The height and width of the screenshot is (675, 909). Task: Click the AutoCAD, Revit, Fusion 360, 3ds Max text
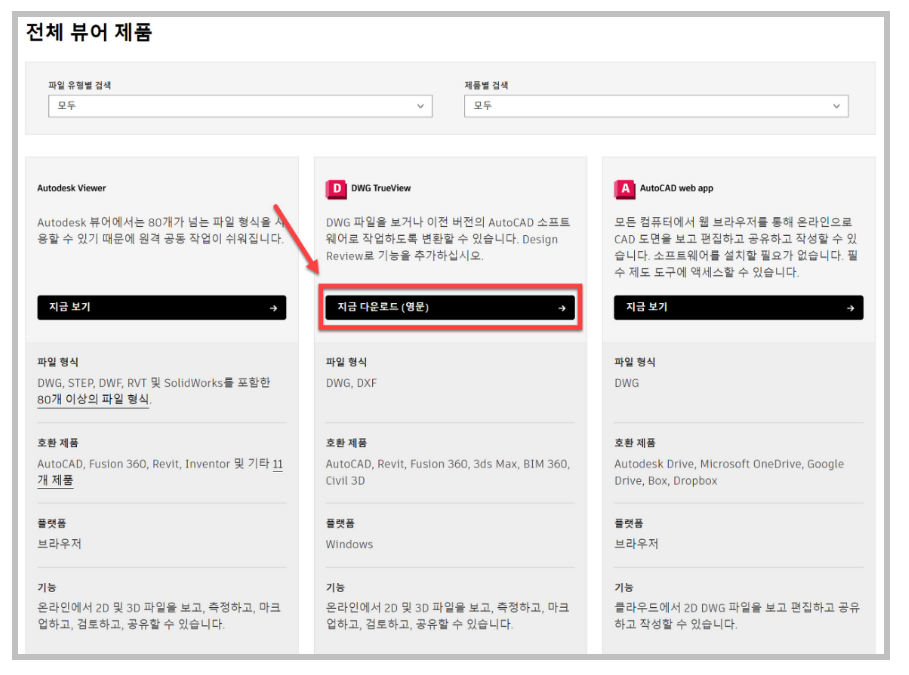coord(448,472)
